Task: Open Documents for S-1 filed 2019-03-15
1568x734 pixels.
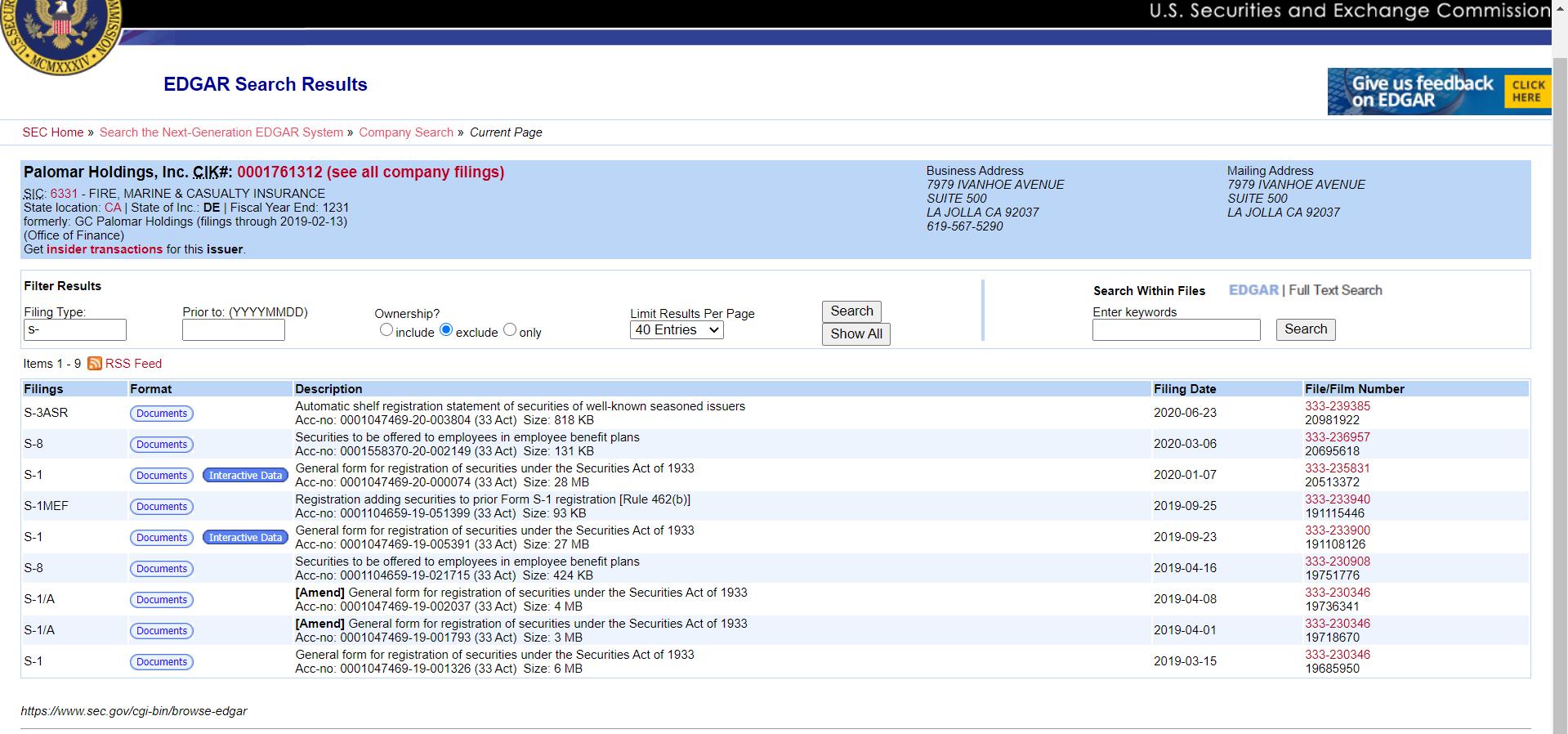Action: pyautogui.click(x=162, y=662)
